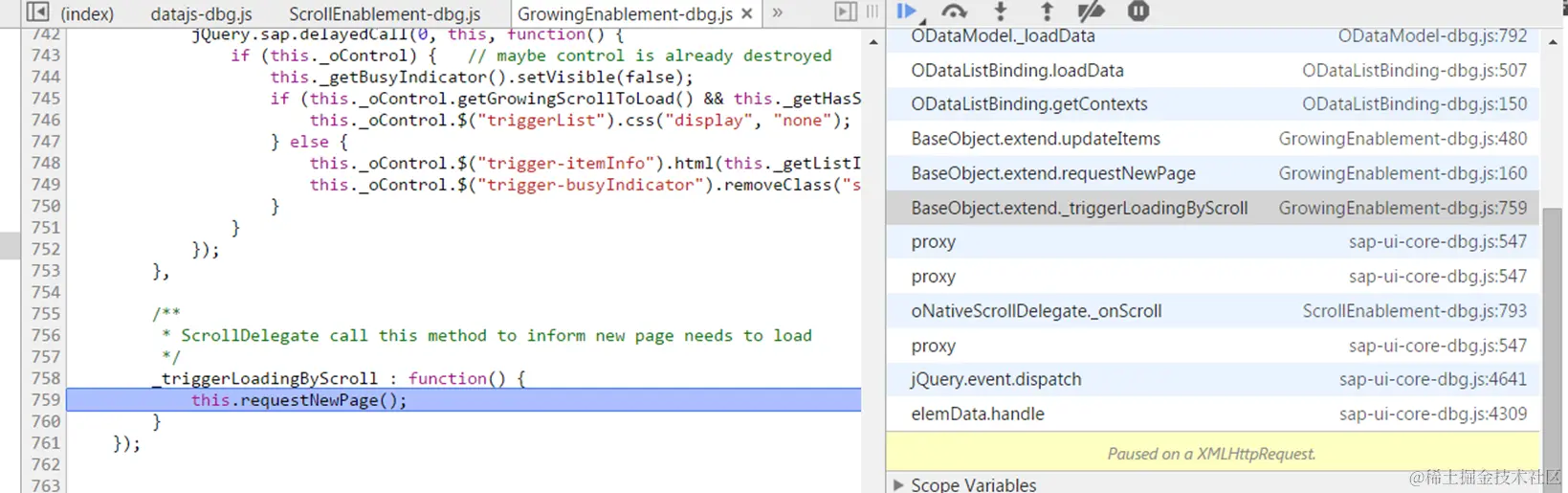The width and height of the screenshot is (1568, 493).
Task: Open ODataListBinding-dbg.js:507 source link
Action: (x=1414, y=71)
